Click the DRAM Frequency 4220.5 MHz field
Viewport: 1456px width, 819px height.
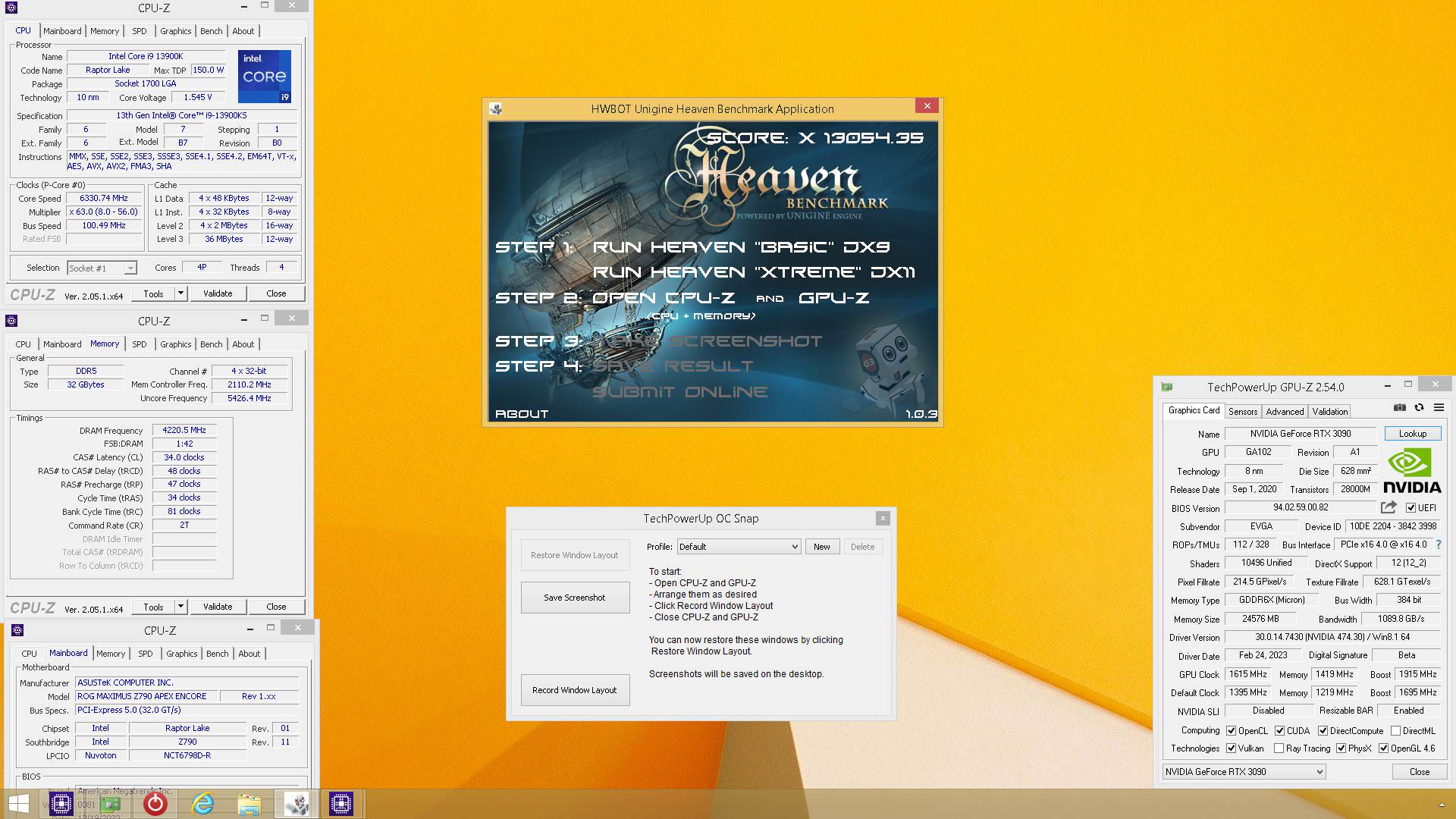point(184,430)
